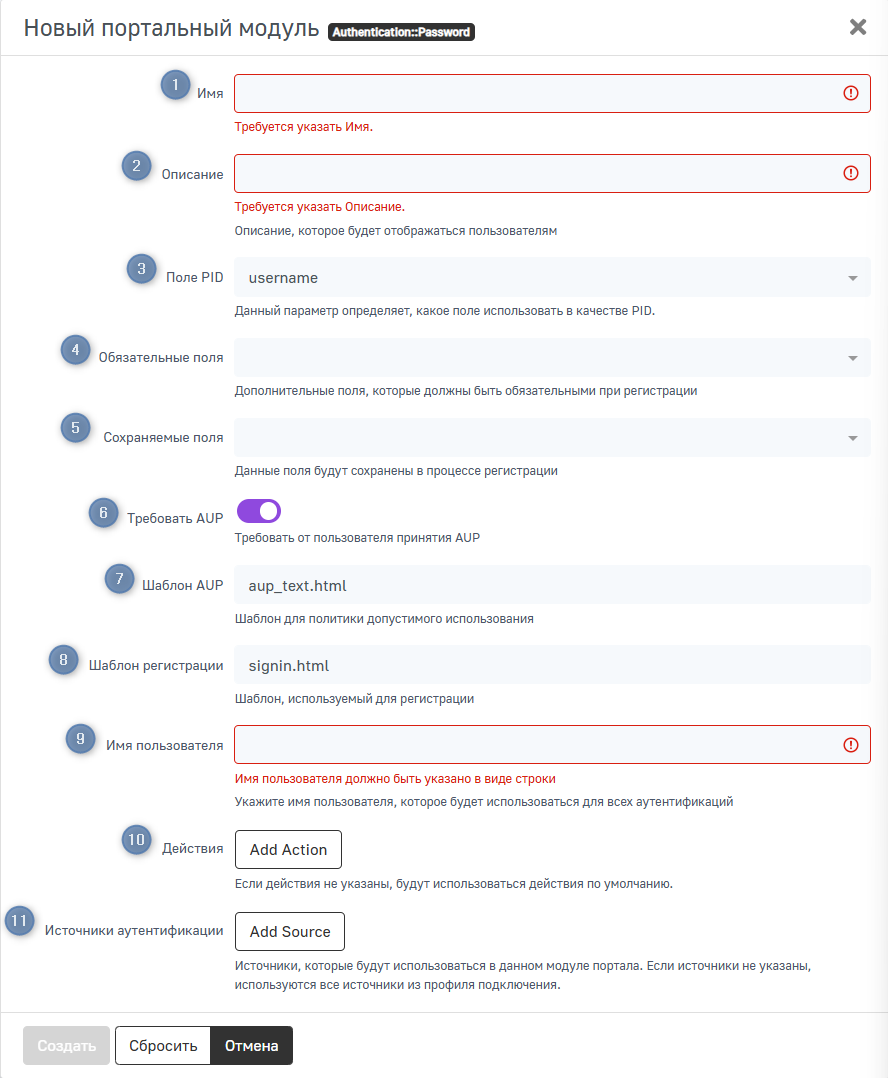Click the Шаблон регистрации field signin.html
Viewport: 888px width, 1078px height.
[x=552, y=665]
